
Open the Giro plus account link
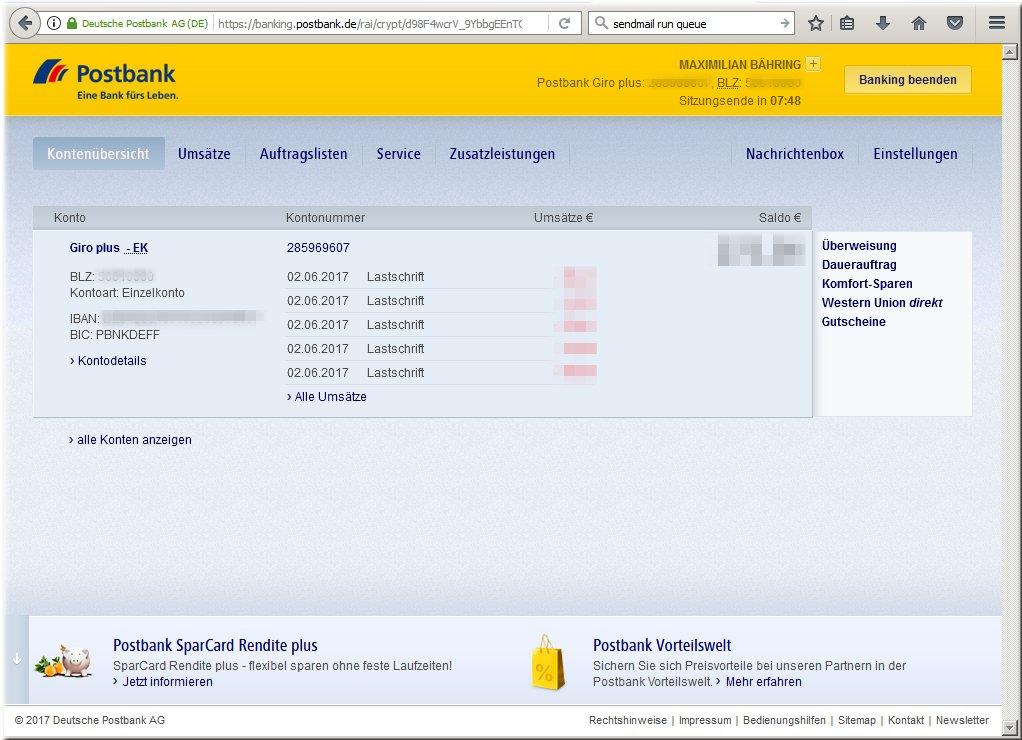tap(95, 248)
